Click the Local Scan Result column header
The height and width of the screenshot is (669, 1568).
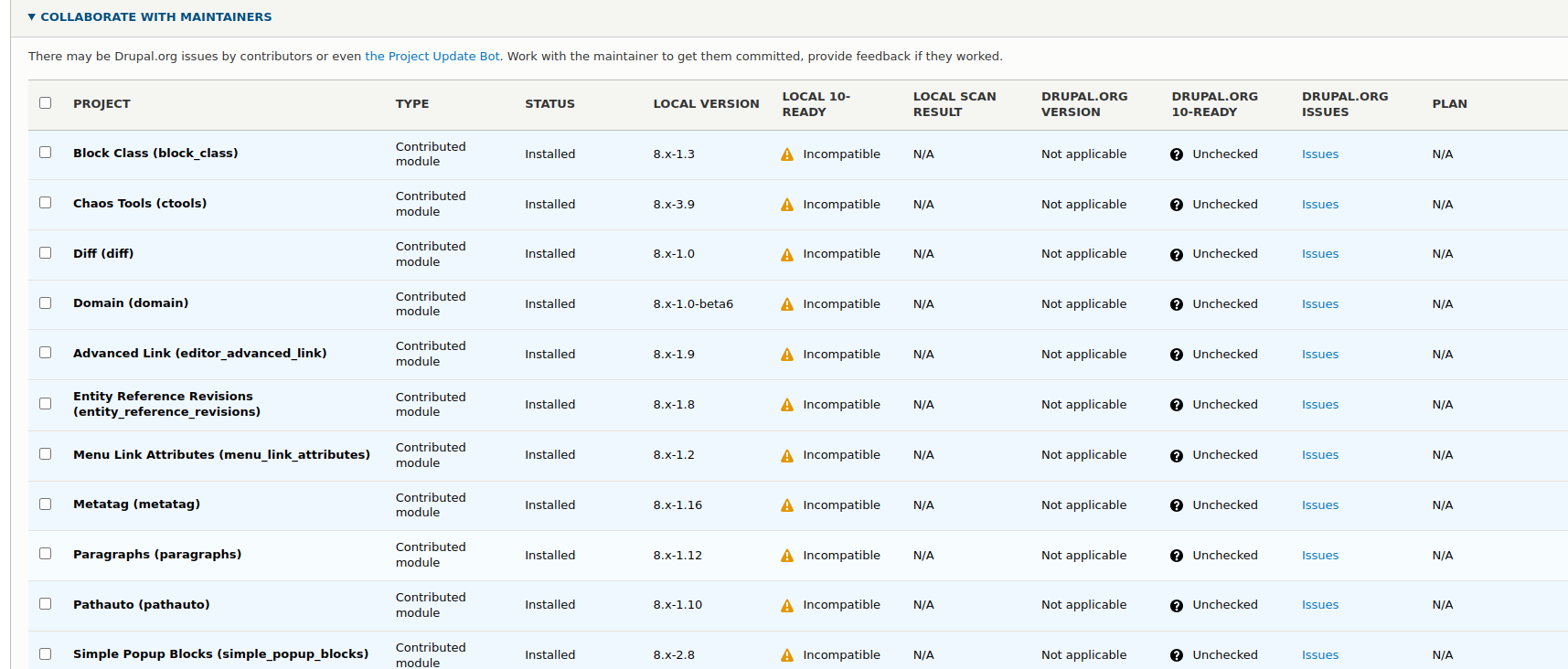coord(955,104)
